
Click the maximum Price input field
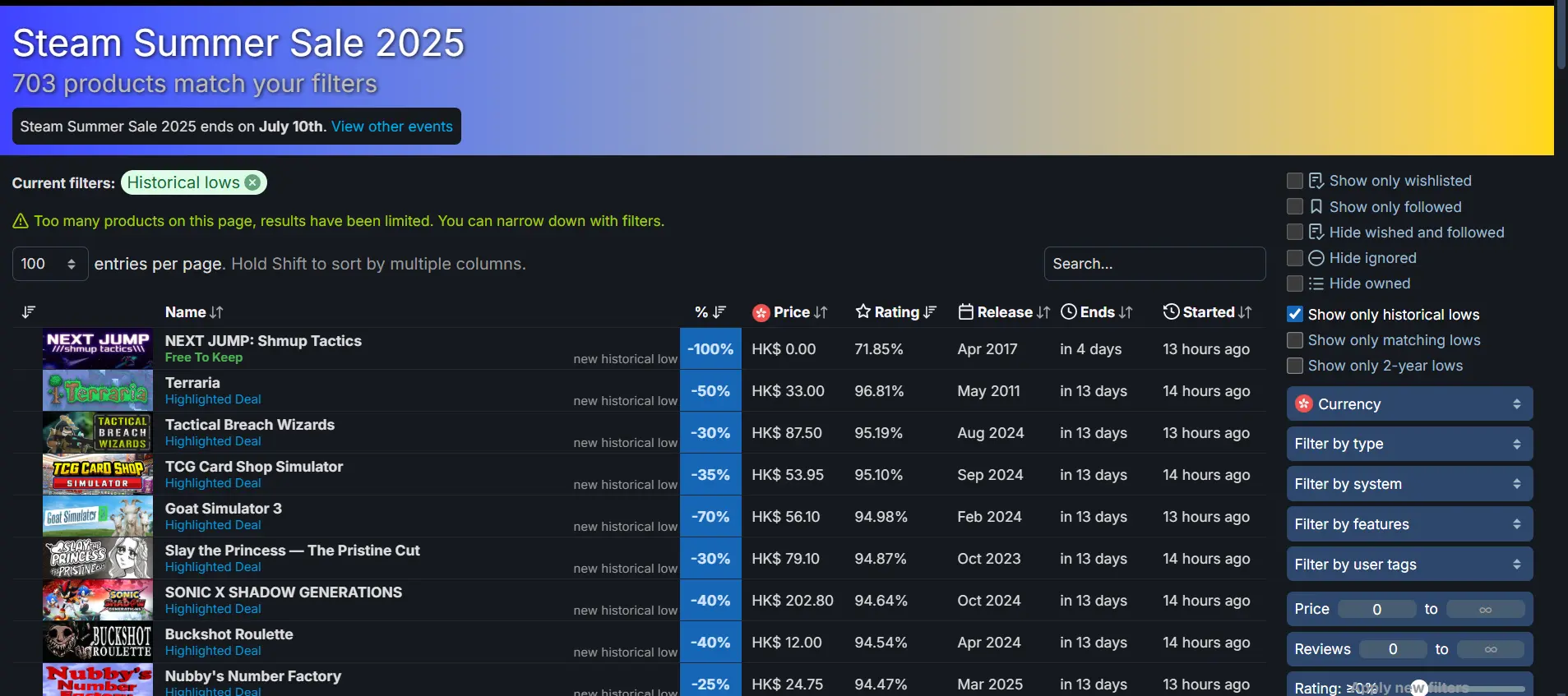1485,609
